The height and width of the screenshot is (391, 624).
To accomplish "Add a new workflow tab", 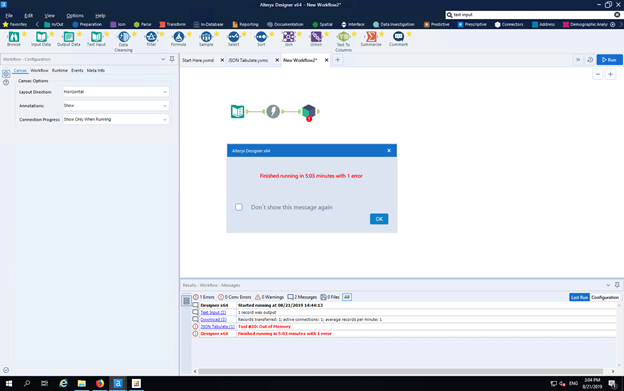I will [x=337, y=60].
